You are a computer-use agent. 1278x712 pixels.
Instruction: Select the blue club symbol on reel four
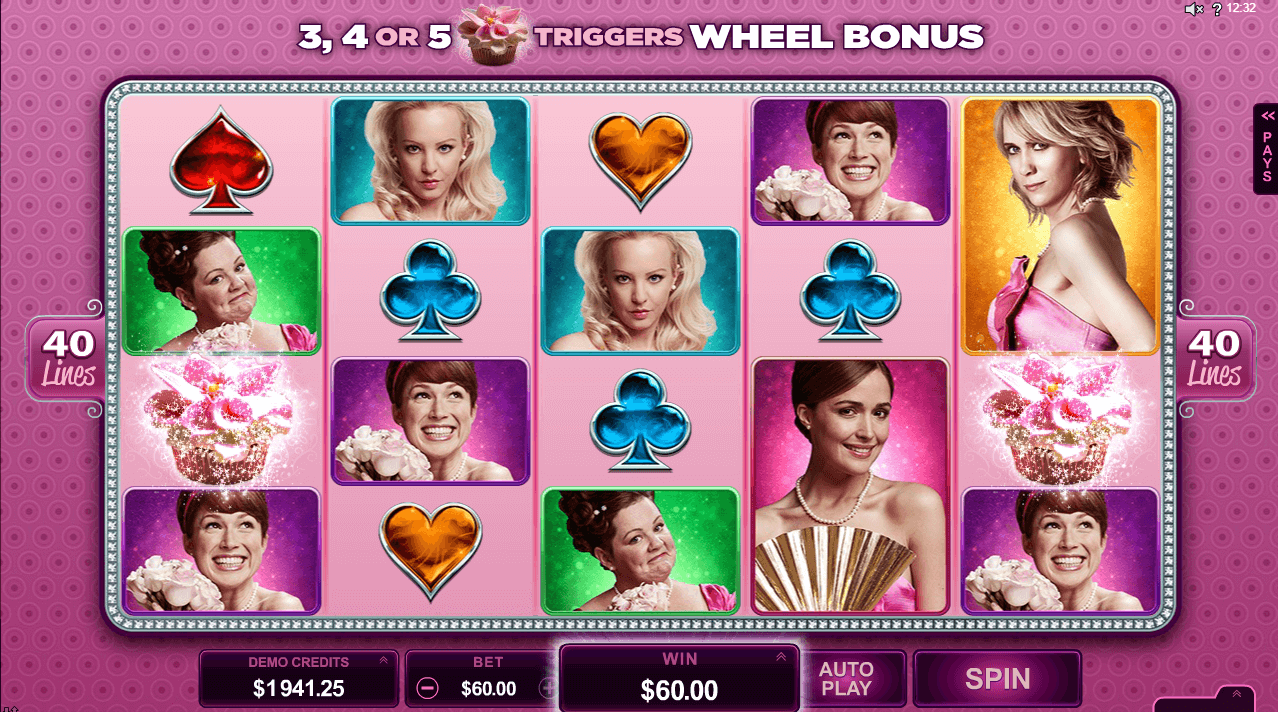[x=850, y=290]
